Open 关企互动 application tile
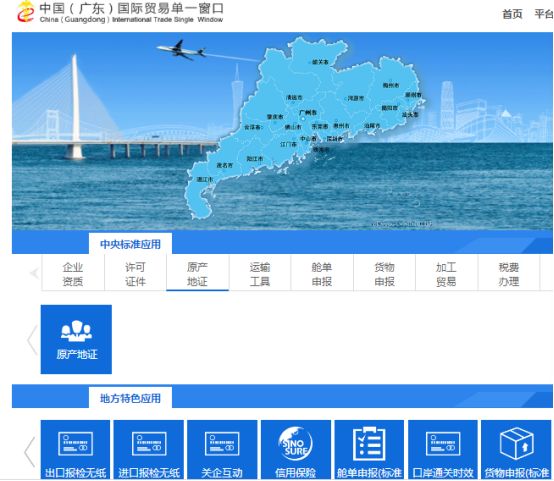 pos(222,450)
